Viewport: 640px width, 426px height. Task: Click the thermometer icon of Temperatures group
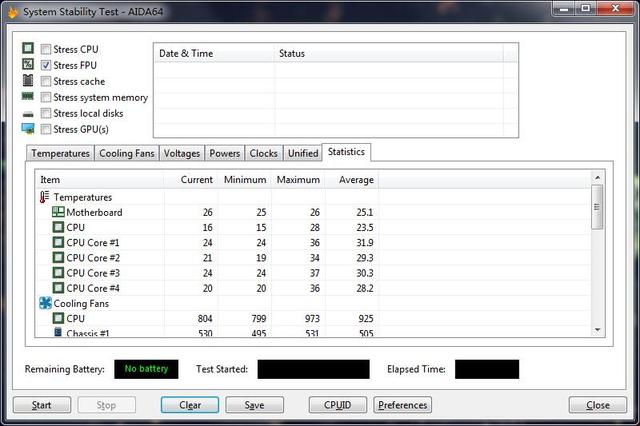[x=44, y=197]
